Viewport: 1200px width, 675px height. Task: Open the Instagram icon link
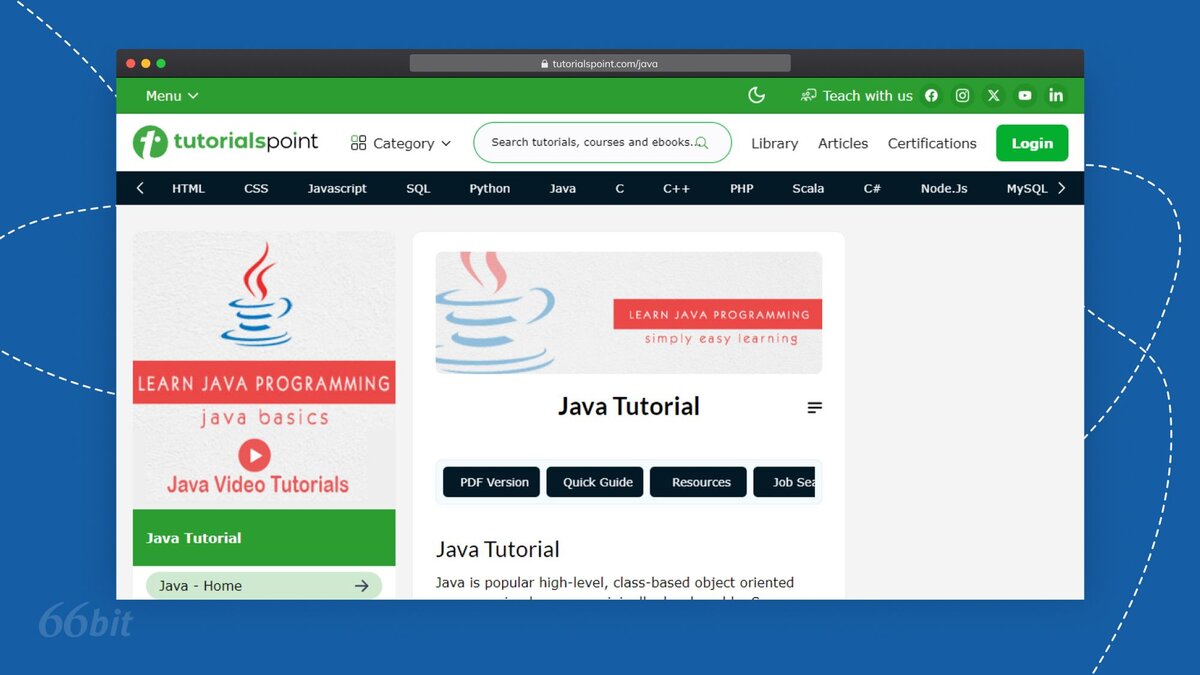point(962,96)
